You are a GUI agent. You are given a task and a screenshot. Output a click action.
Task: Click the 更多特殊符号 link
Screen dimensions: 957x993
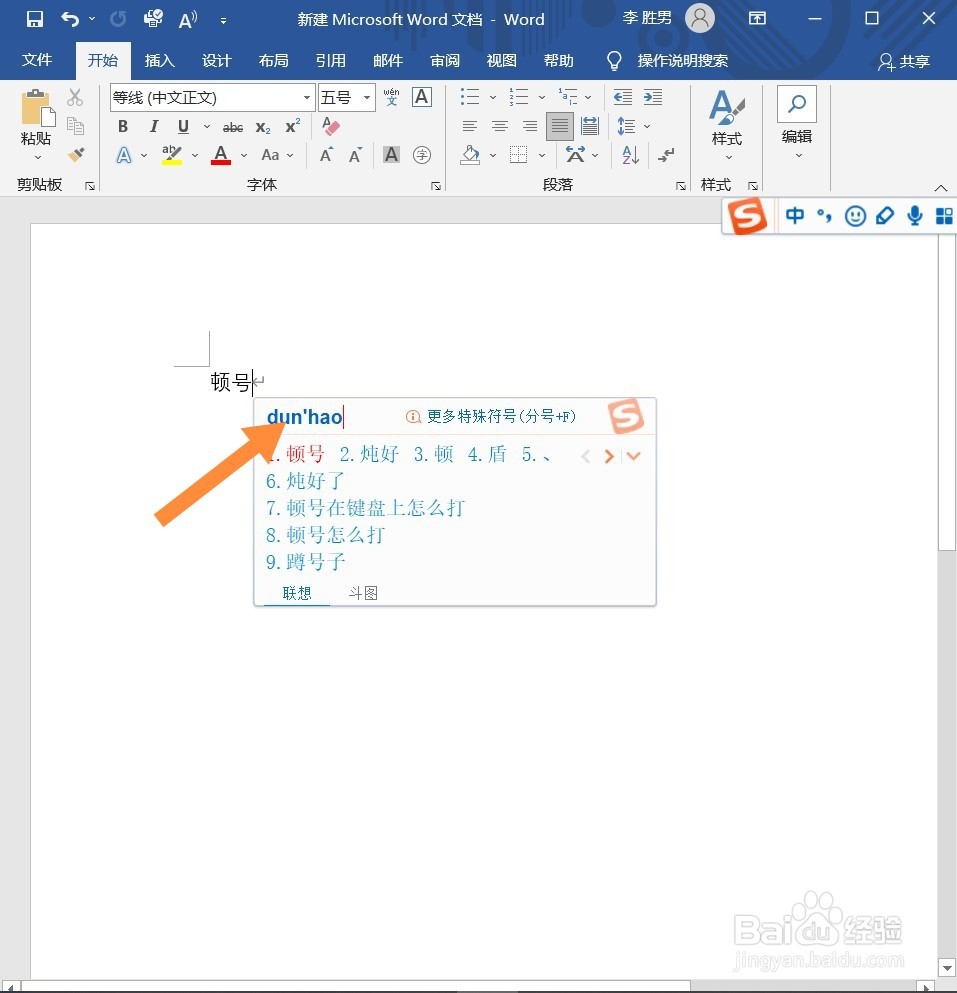click(x=490, y=416)
